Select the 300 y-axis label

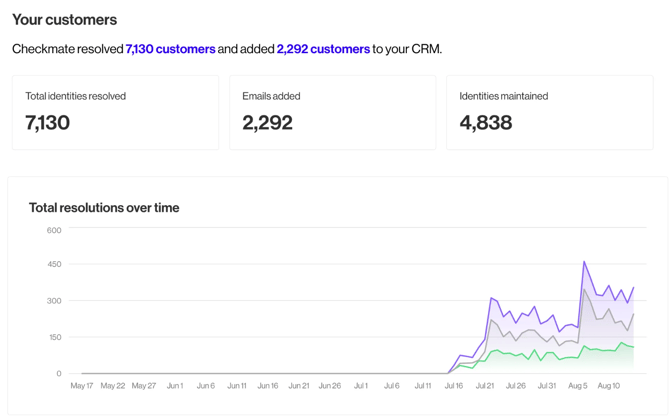point(54,301)
